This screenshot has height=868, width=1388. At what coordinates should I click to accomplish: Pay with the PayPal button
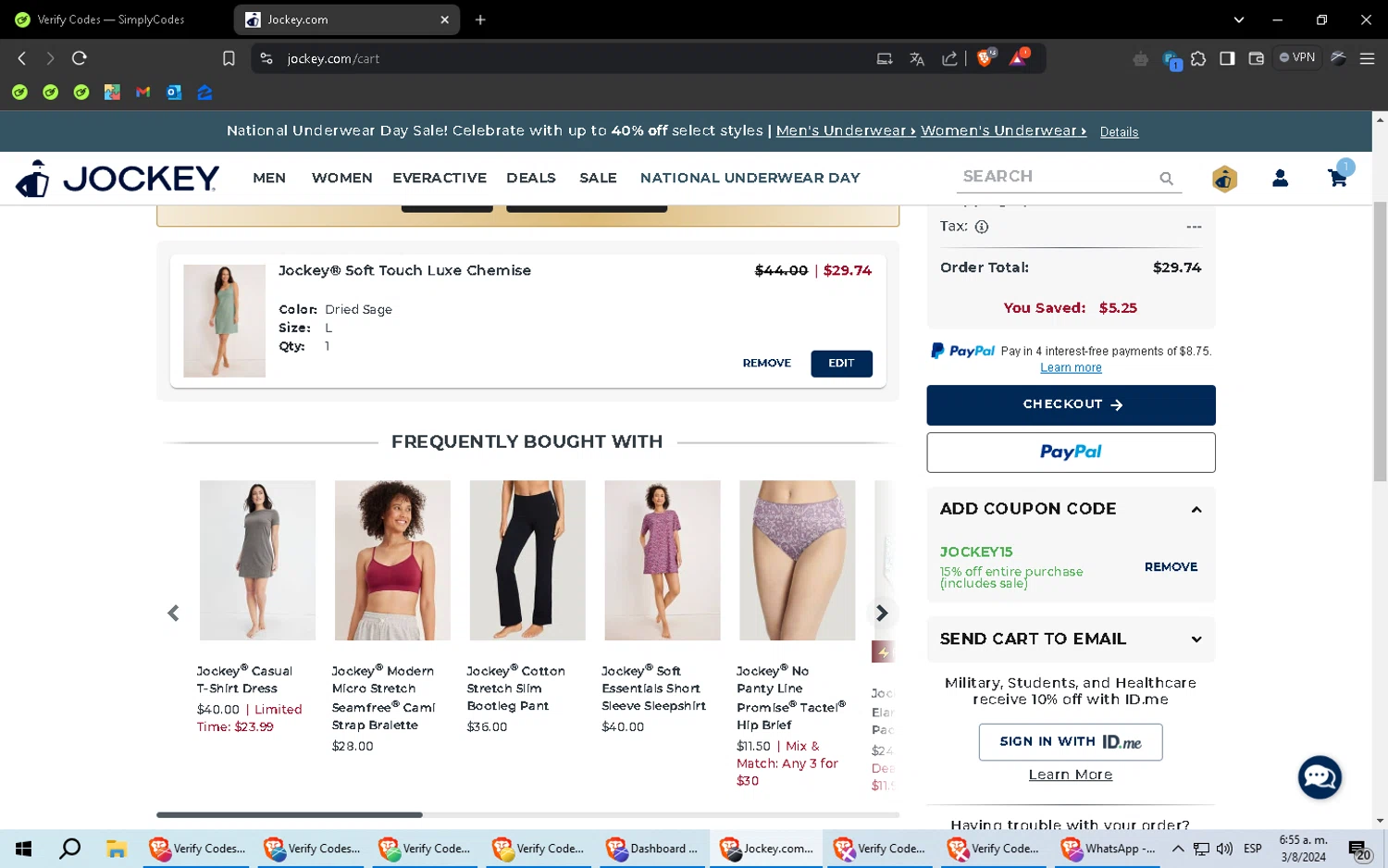click(x=1071, y=453)
